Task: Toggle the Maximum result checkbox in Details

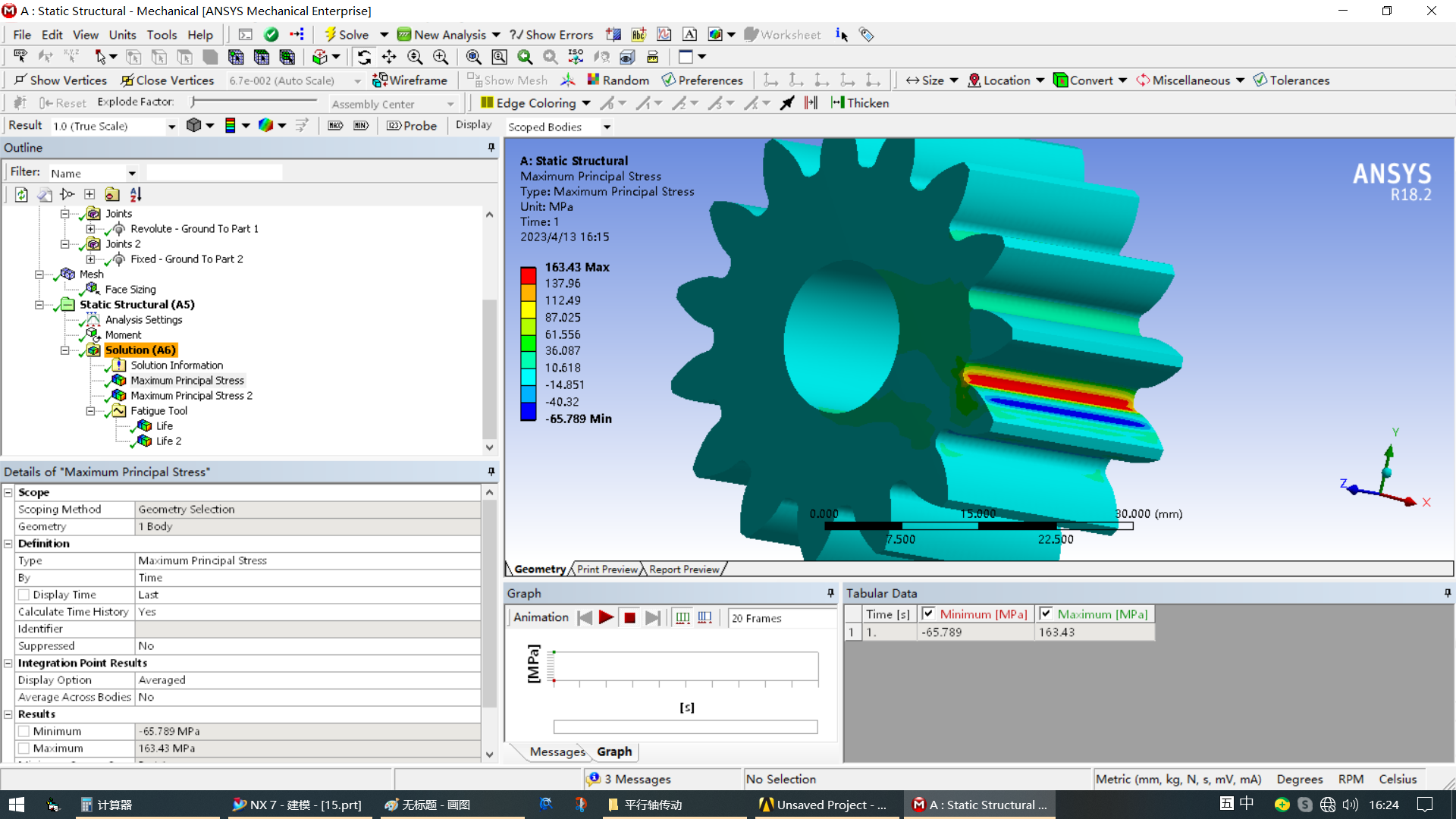Action: tap(24, 748)
